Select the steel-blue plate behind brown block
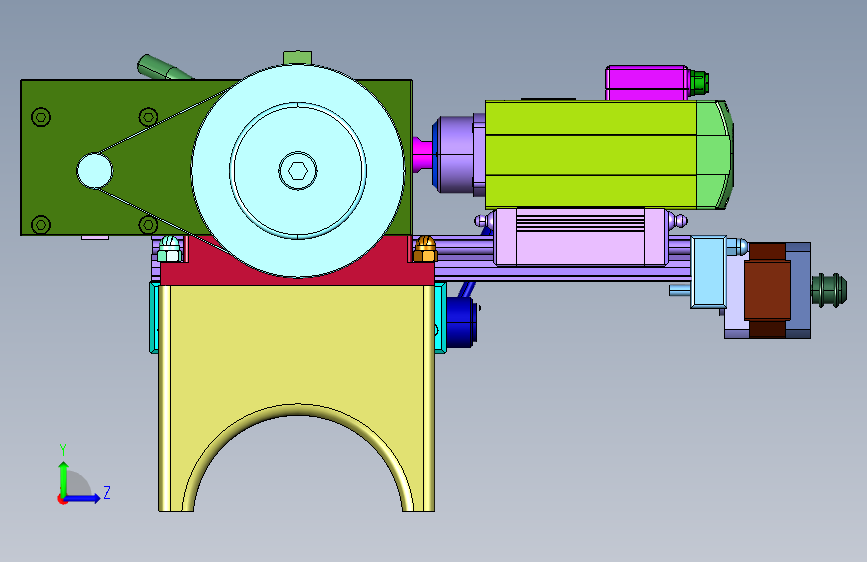Image resolution: width=867 pixels, height=562 pixels. click(798, 290)
